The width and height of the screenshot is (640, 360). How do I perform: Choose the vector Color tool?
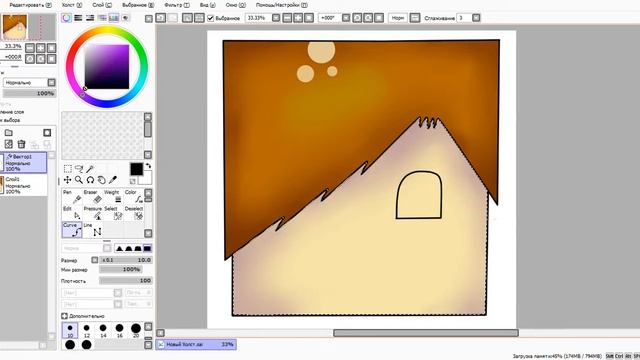pyautogui.click(x=133, y=196)
